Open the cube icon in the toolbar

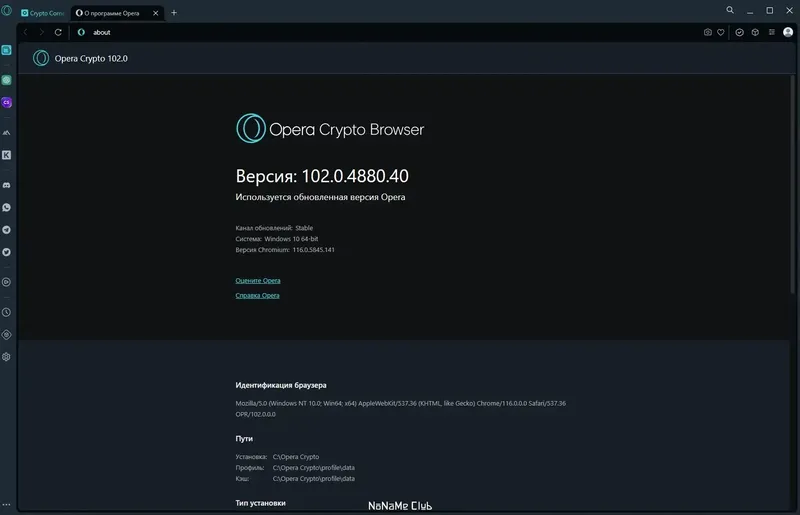755,32
